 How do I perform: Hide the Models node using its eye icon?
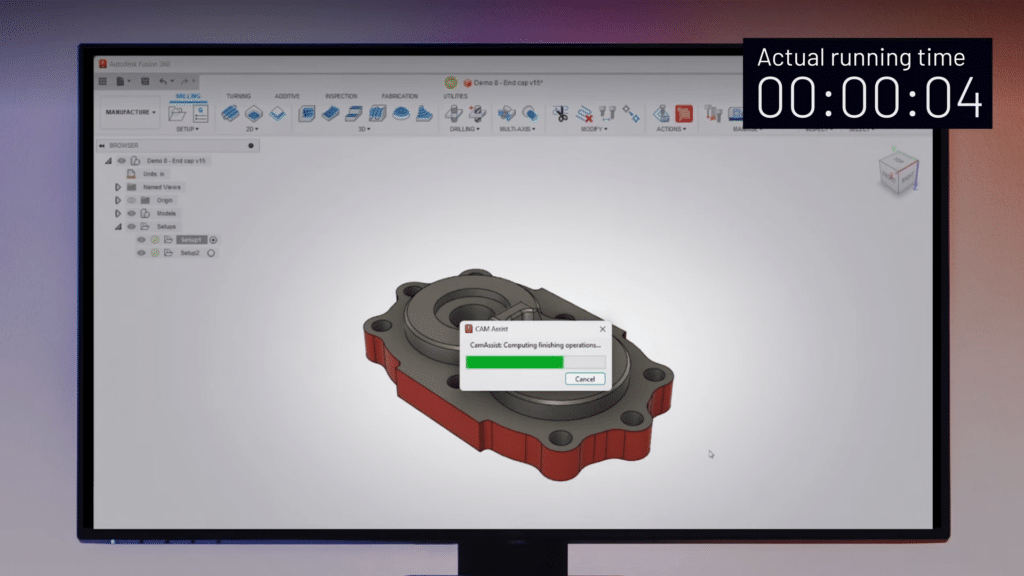[x=131, y=213]
